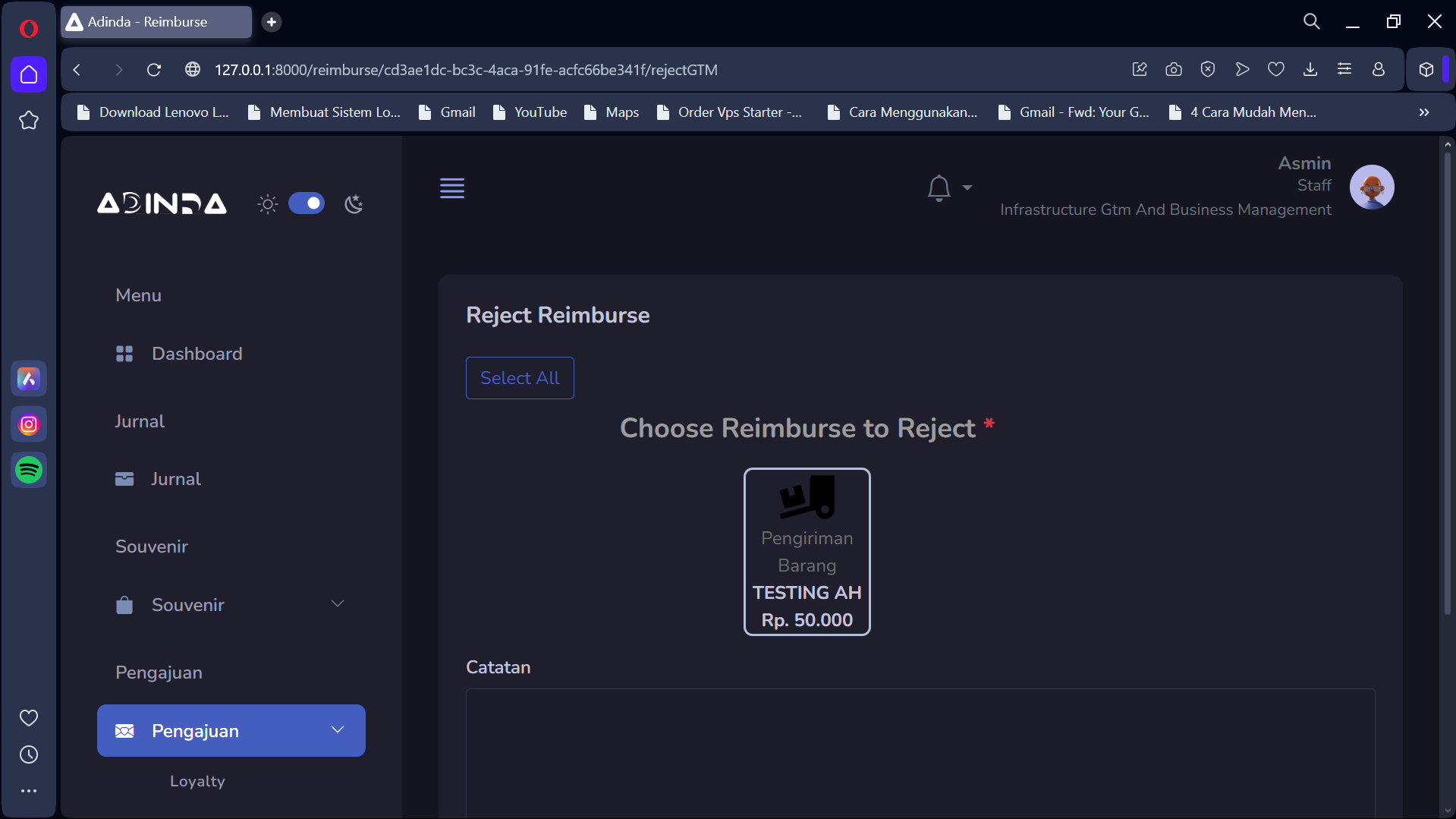Reload the page with refresh icon
The width and height of the screenshot is (1456, 819).
coord(154,70)
